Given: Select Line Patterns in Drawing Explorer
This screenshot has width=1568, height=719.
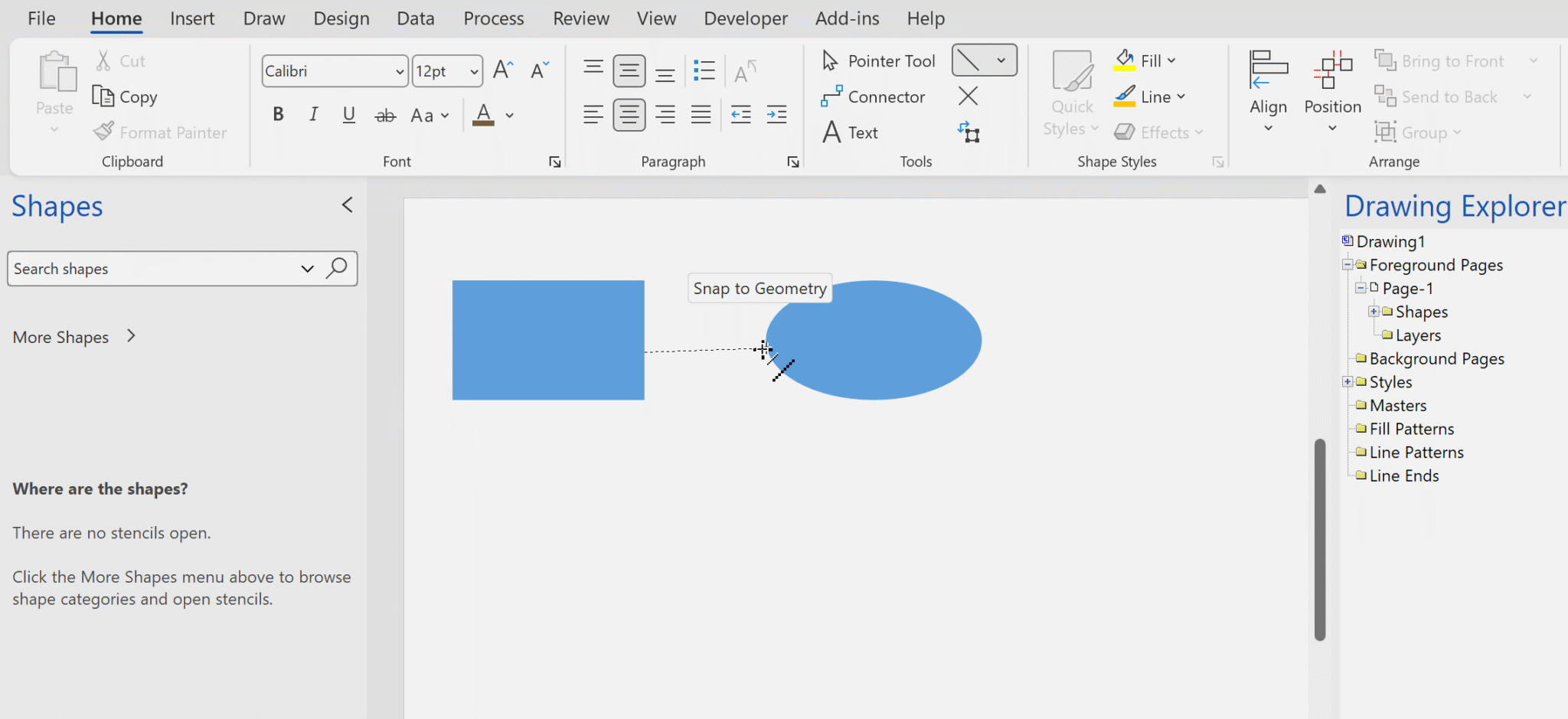Looking at the screenshot, I should pyautogui.click(x=1416, y=453).
